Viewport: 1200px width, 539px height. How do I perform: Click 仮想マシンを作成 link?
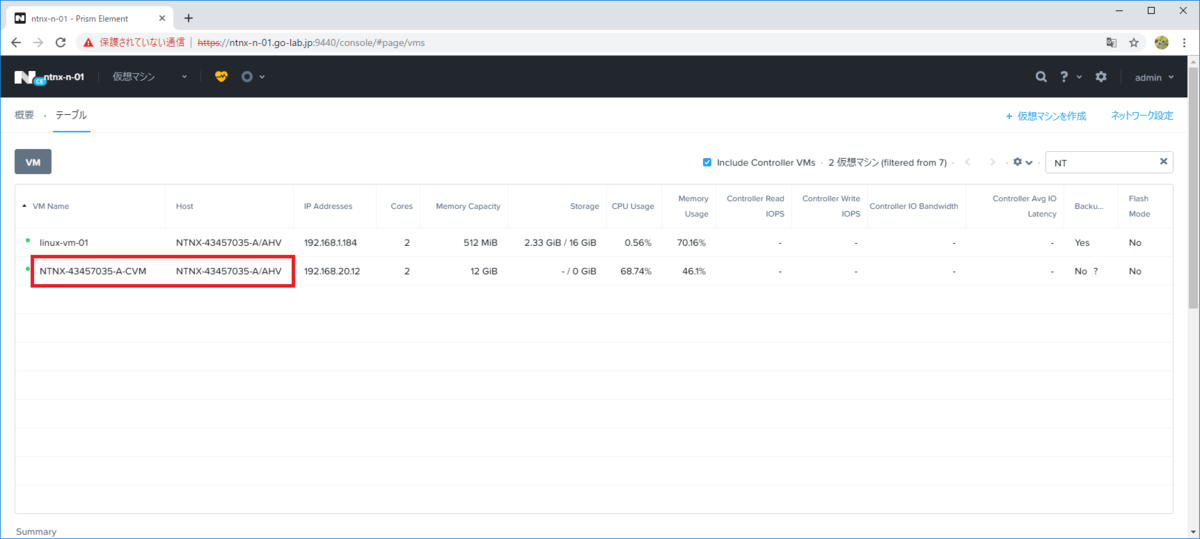[1046, 116]
